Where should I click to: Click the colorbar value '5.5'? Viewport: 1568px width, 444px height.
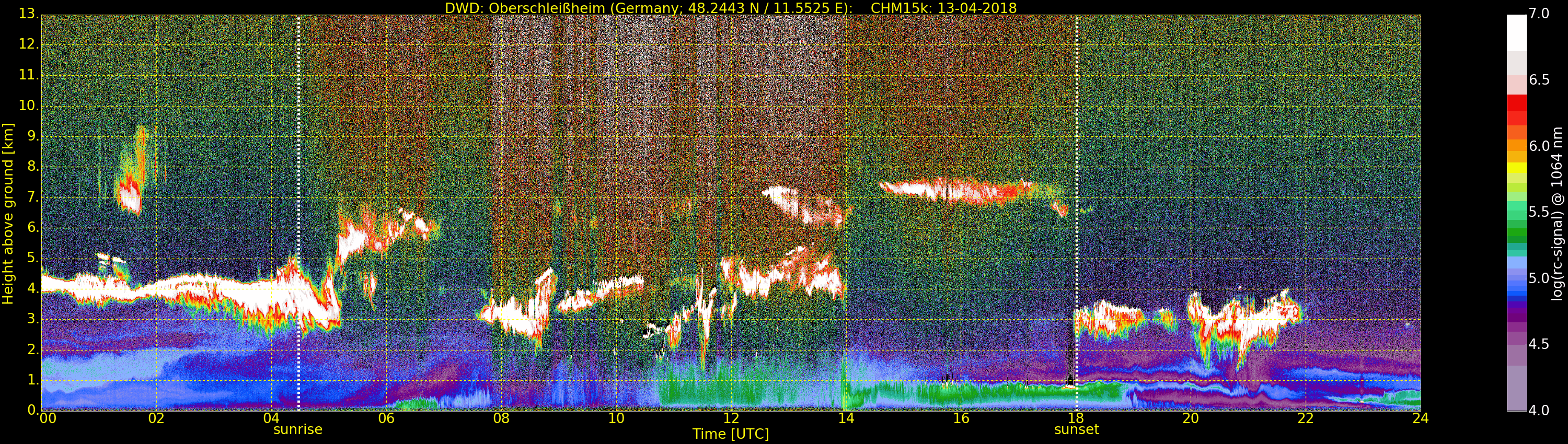1539,212
